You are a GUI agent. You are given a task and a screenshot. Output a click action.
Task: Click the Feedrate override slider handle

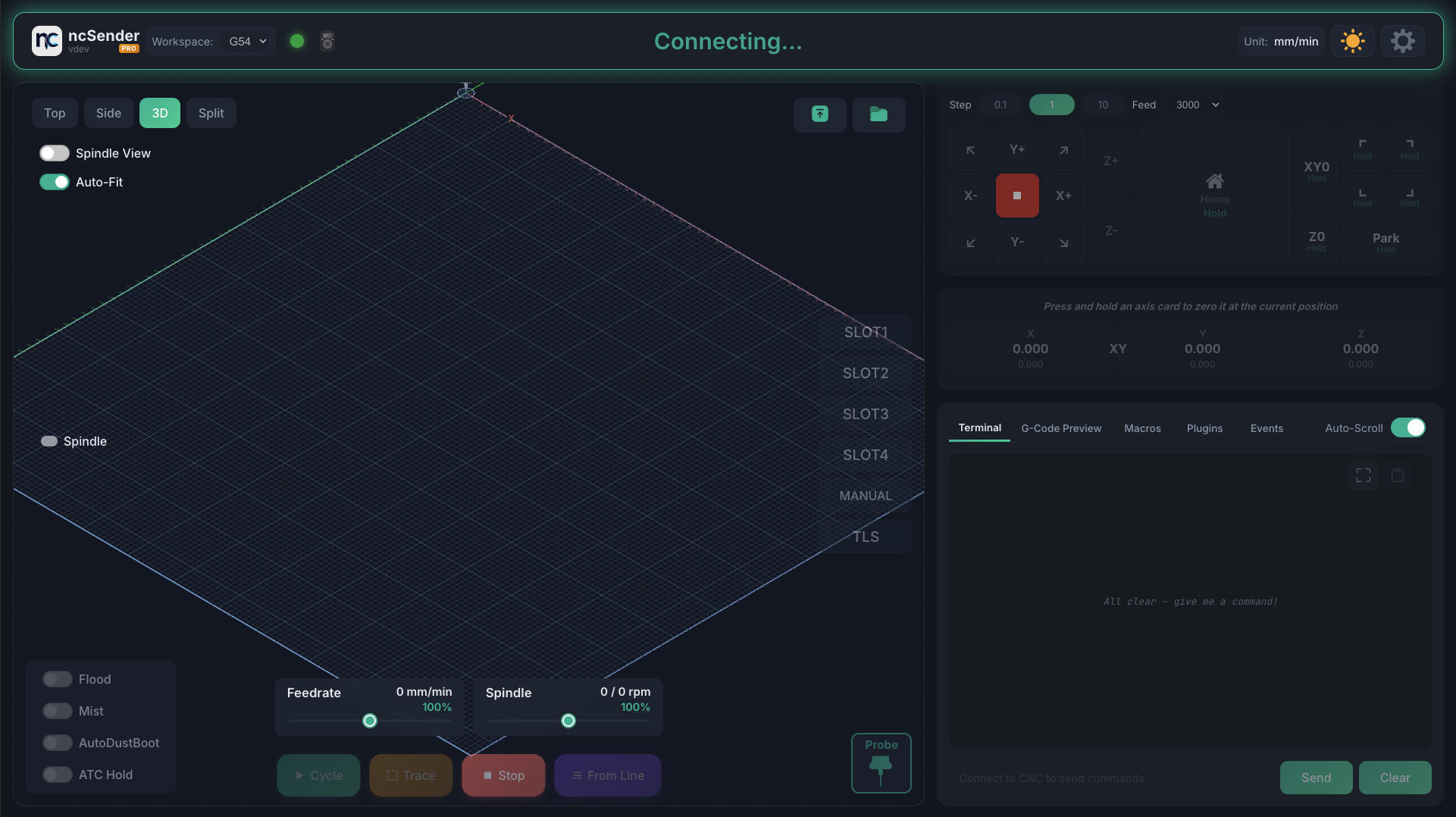tap(370, 721)
